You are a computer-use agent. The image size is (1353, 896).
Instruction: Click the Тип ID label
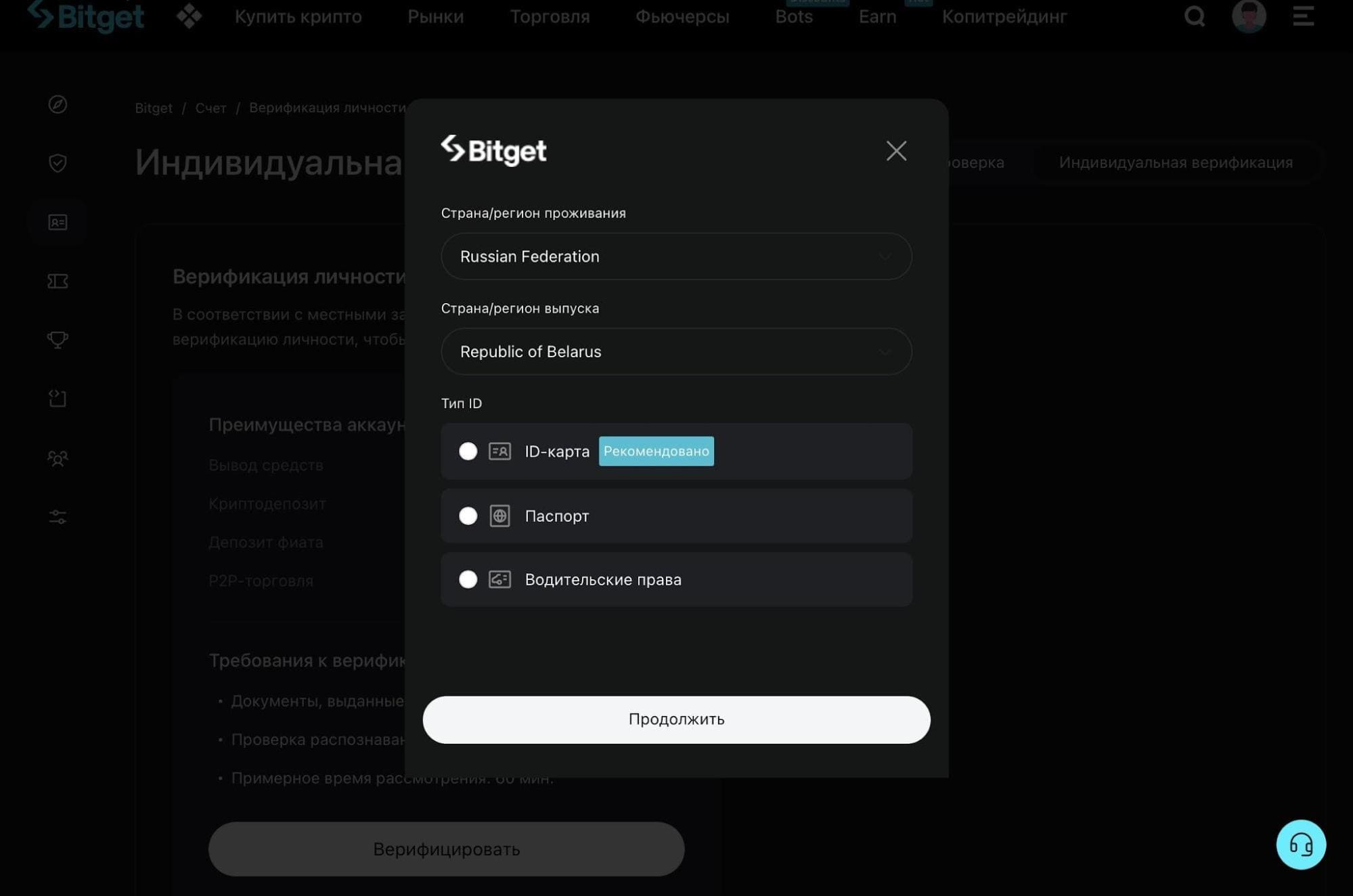point(462,403)
